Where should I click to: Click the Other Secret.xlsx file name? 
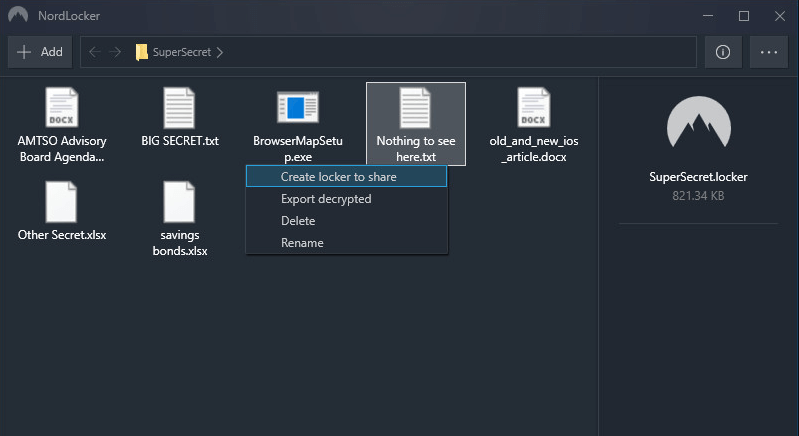pyautogui.click(x=62, y=235)
